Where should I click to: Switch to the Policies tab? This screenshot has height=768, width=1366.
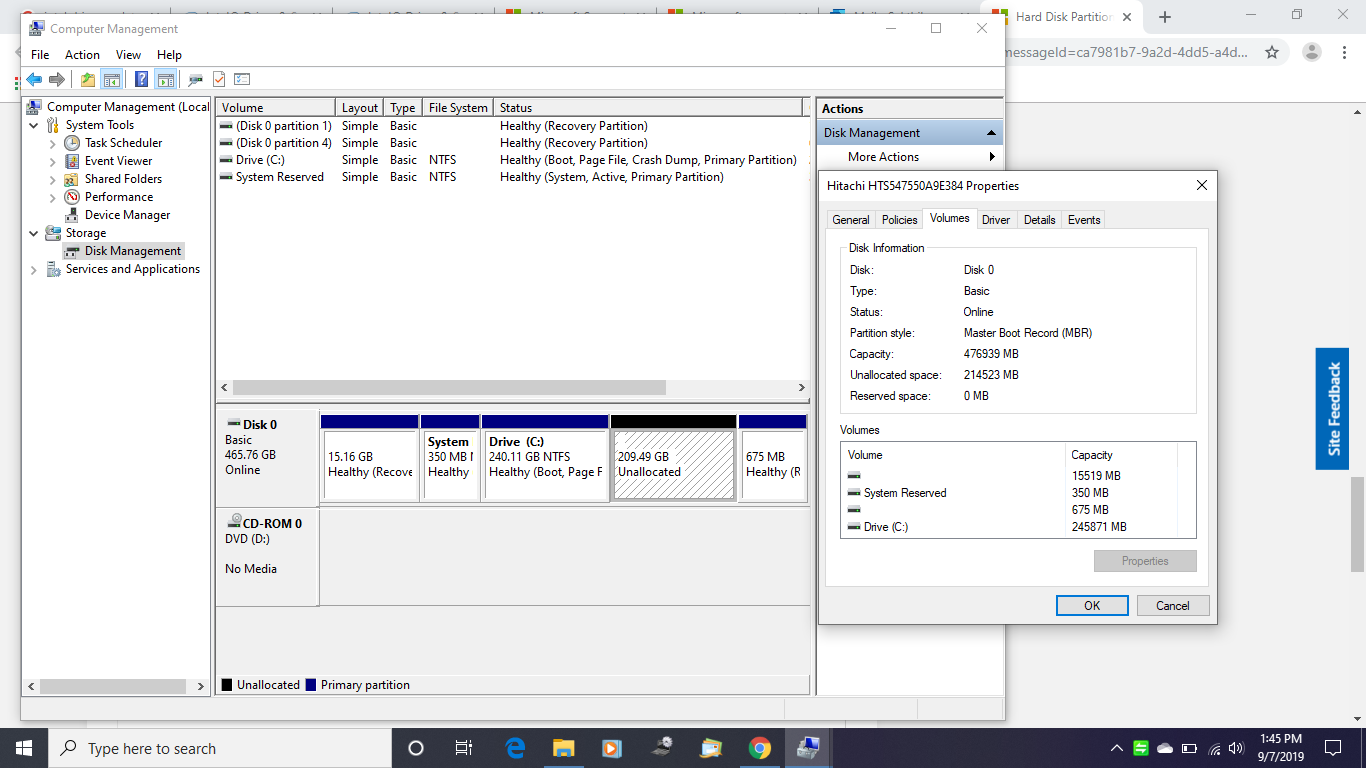coord(899,220)
